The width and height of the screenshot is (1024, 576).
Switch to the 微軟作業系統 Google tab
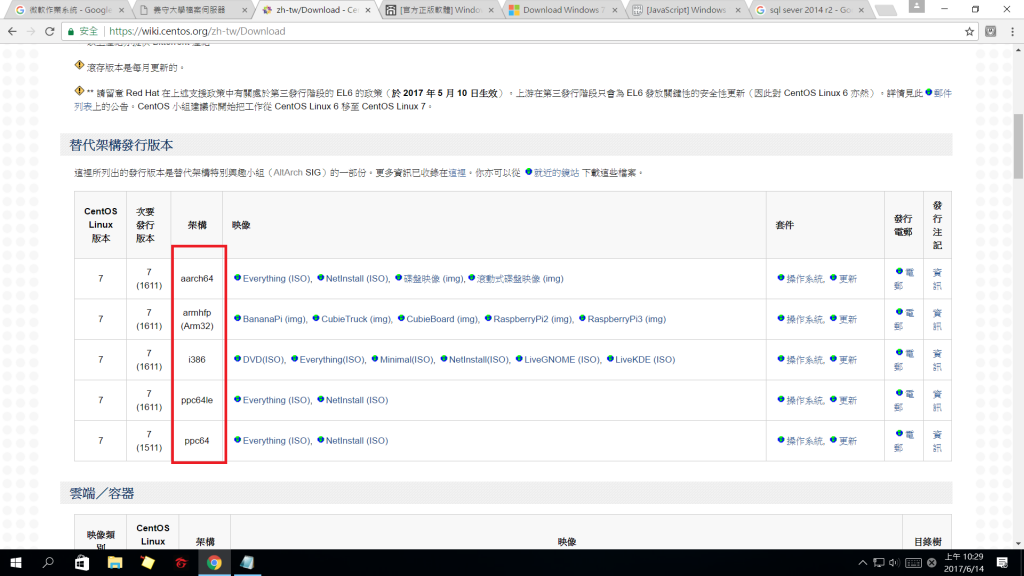tap(68, 10)
